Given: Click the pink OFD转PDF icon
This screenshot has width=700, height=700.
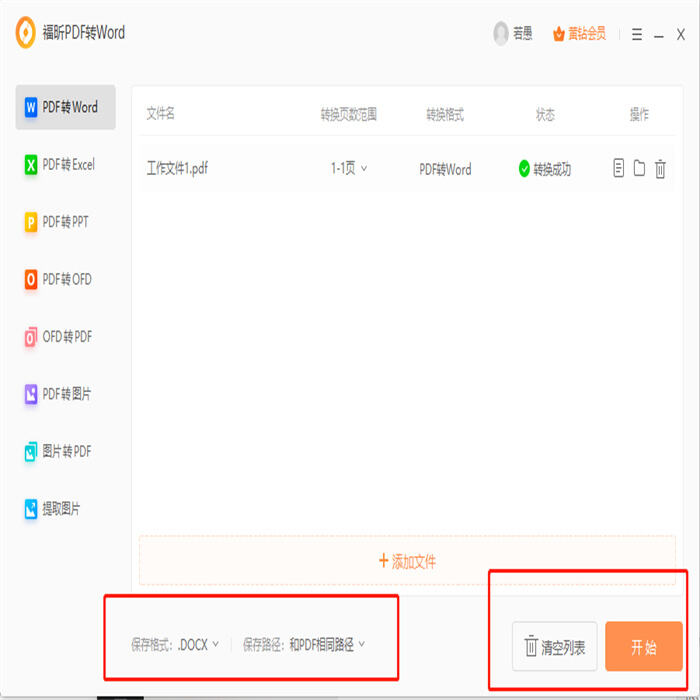Looking at the screenshot, I should 31,337.
